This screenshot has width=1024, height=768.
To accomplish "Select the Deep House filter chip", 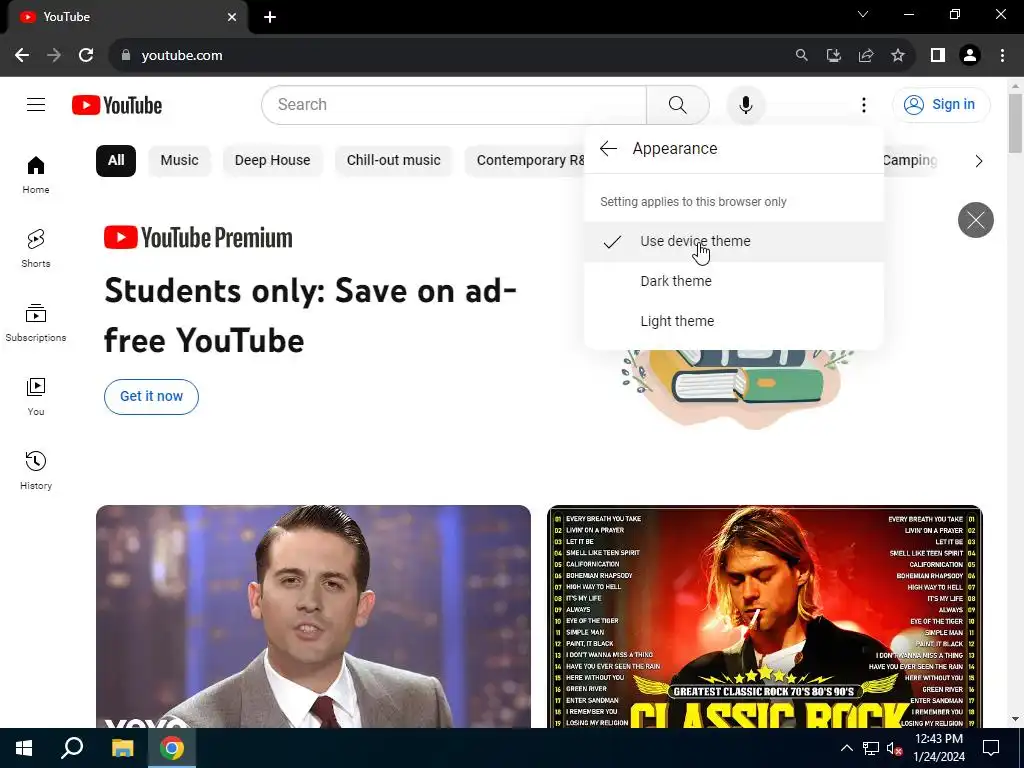I will click(x=272, y=161).
